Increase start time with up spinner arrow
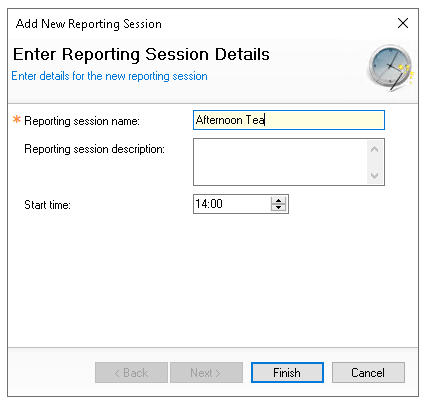Viewport: 423px width, 402px height. tap(278, 200)
